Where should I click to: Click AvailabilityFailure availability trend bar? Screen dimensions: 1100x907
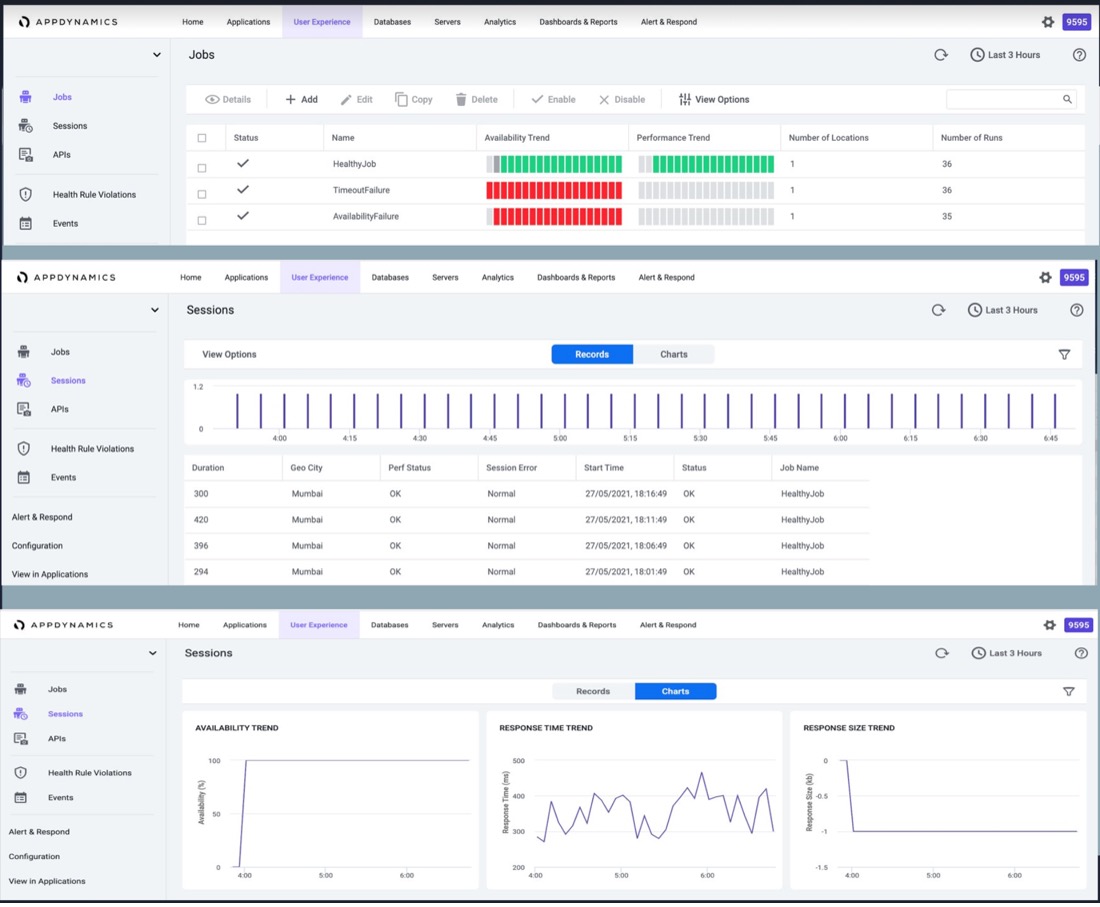(x=554, y=217)
